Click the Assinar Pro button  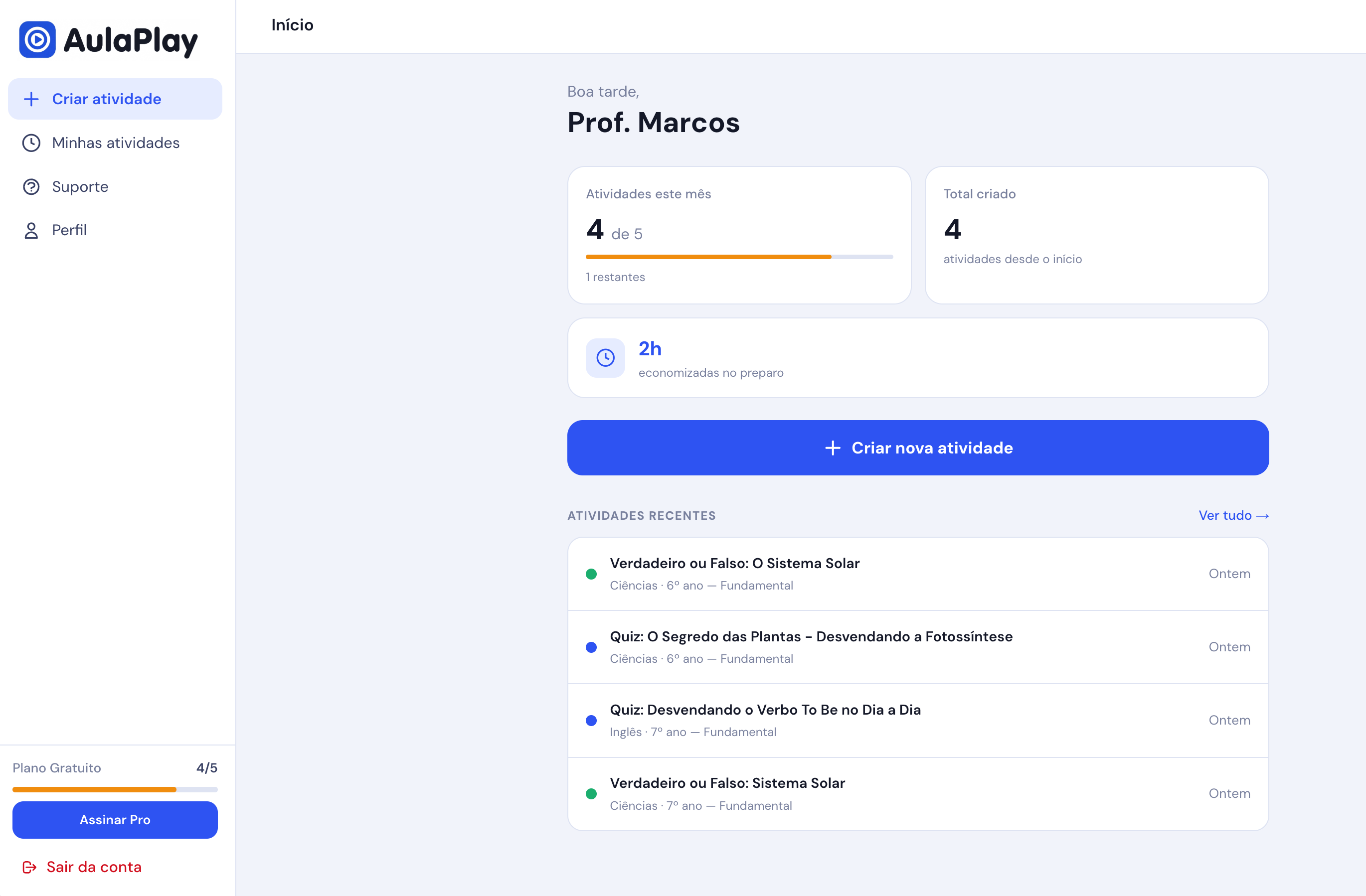115,820
